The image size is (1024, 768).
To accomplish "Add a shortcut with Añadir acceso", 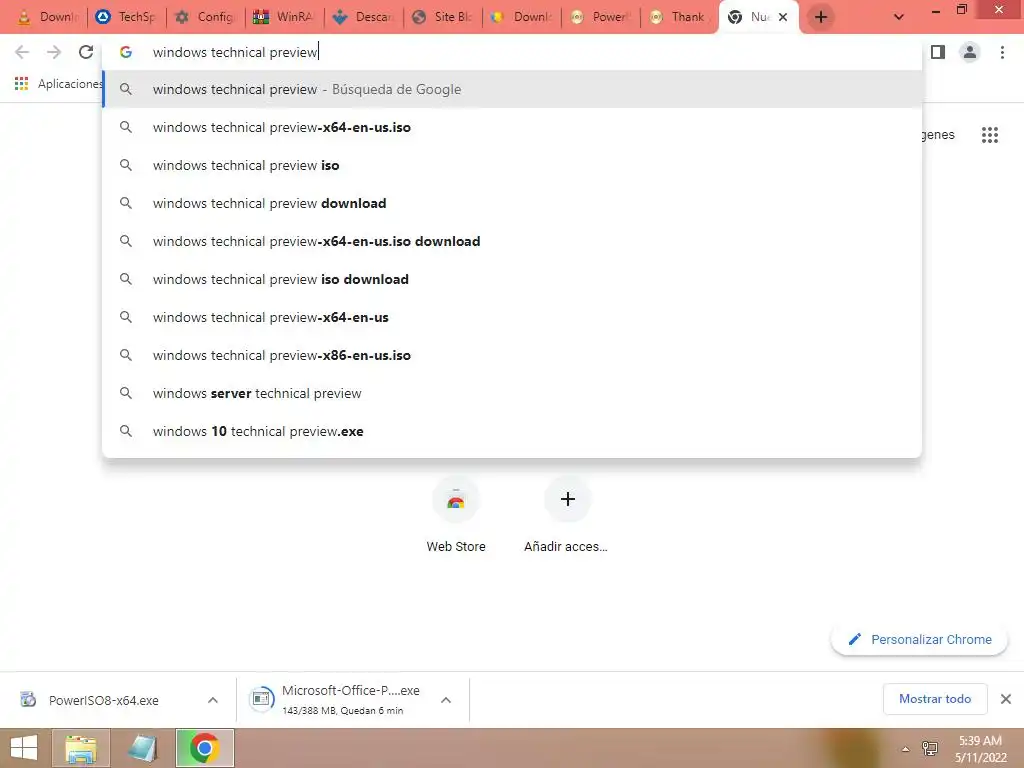I will click(x=566, y=516).
